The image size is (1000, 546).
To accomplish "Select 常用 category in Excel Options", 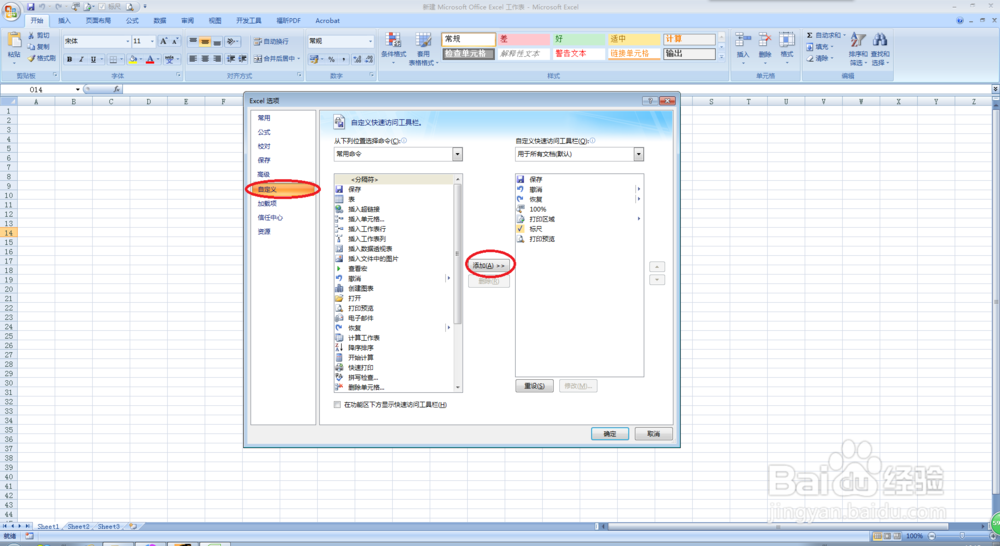I will (264, 118).
